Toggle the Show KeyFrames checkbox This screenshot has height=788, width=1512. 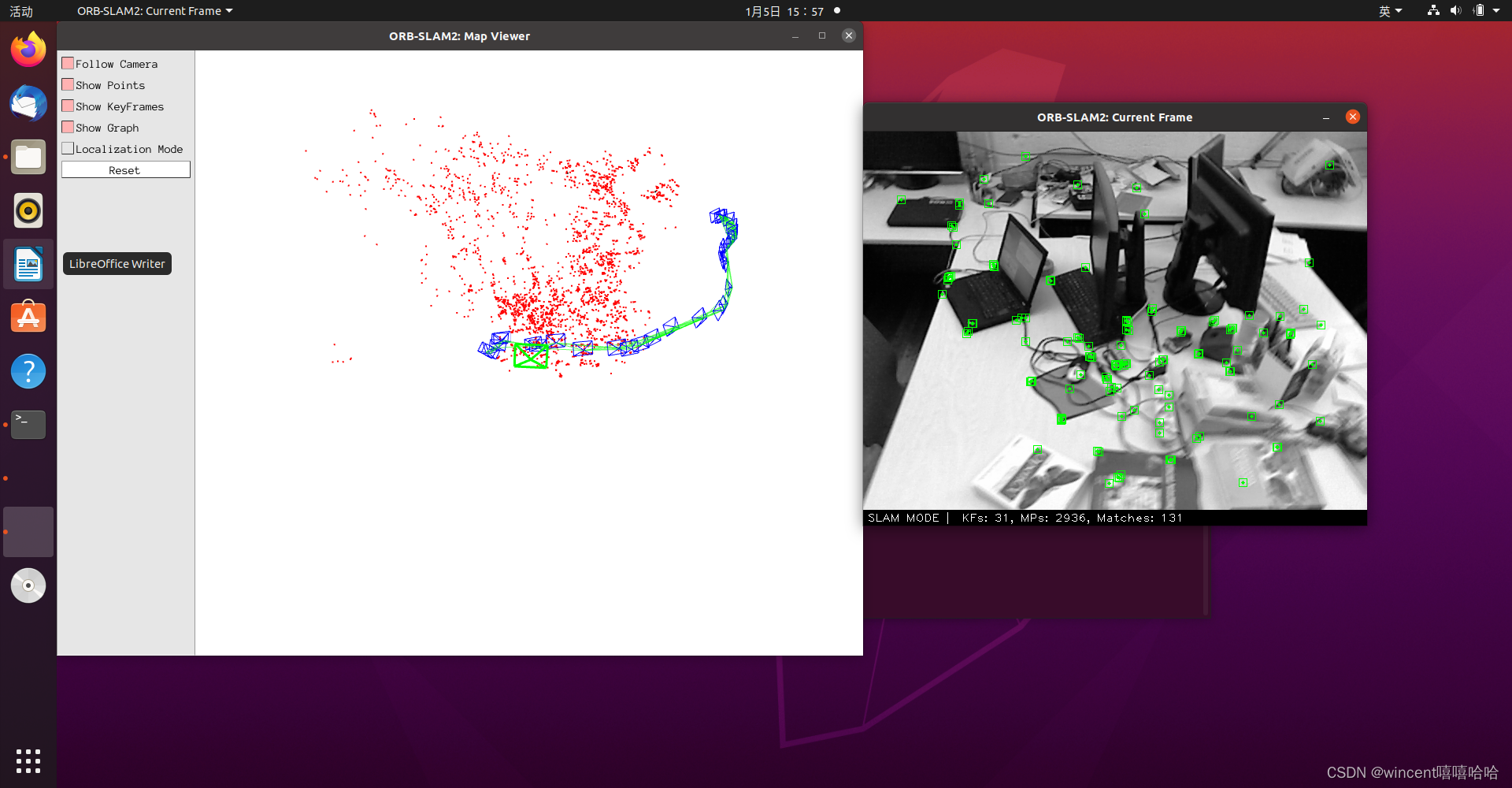point(68,106)
